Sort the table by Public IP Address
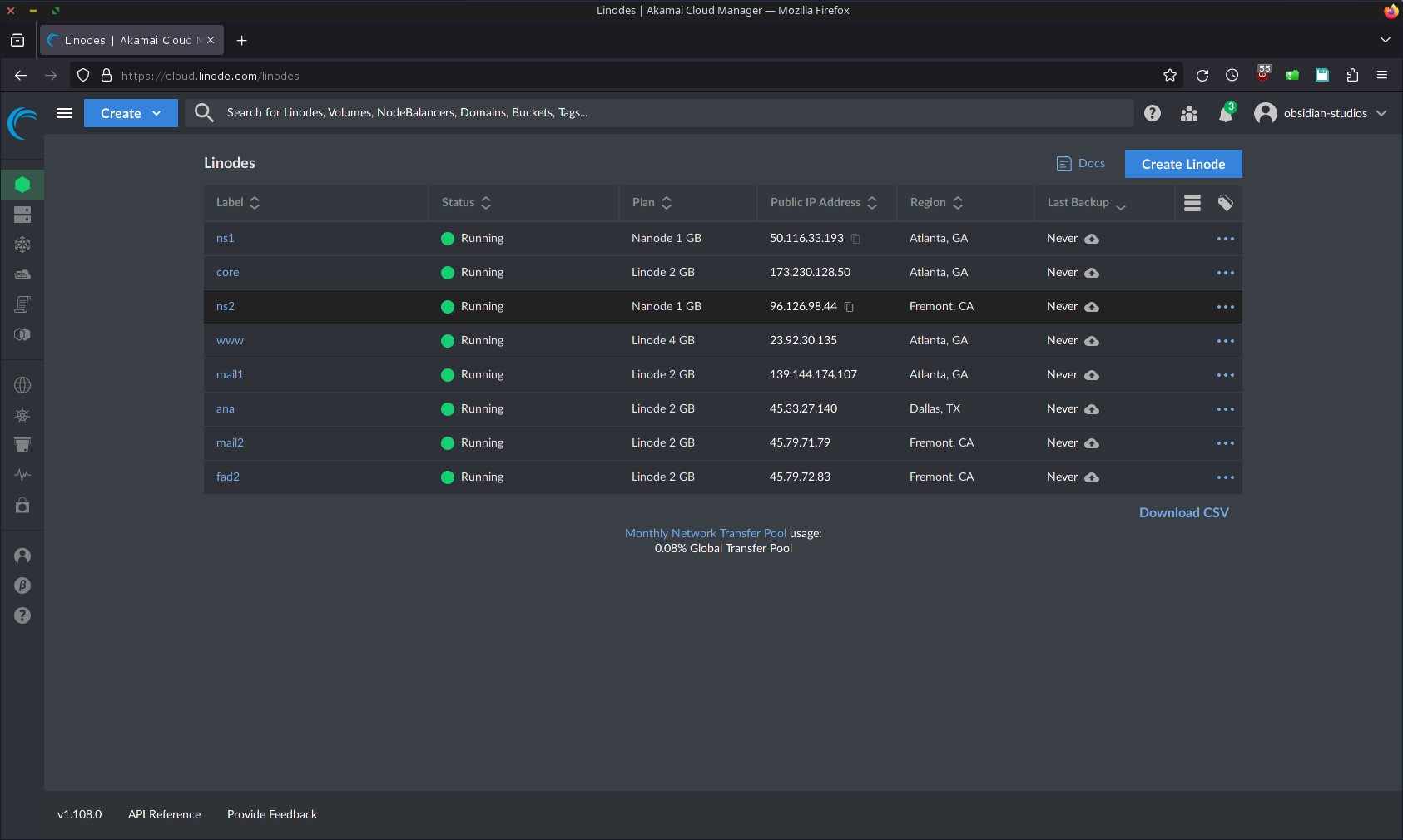This screenshot has height=840, width=1403. click(x=824, y=203)
